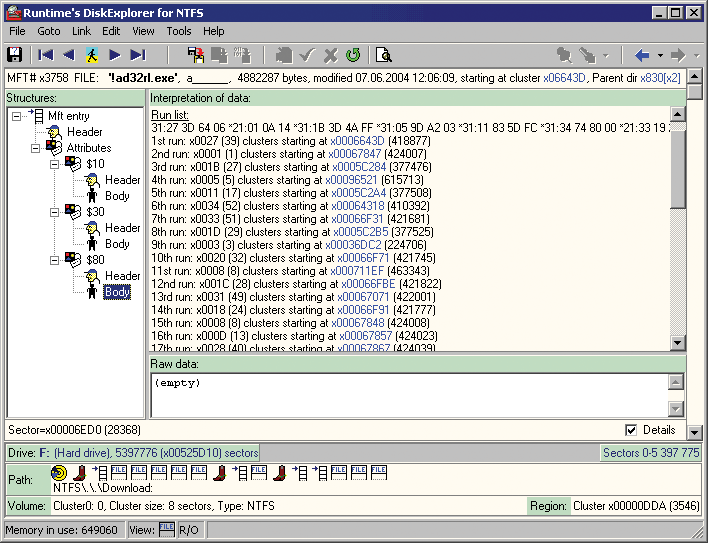Click inside the Raw data text box
This screenshot has width=708, height=543.
click(x=410, y=395)
